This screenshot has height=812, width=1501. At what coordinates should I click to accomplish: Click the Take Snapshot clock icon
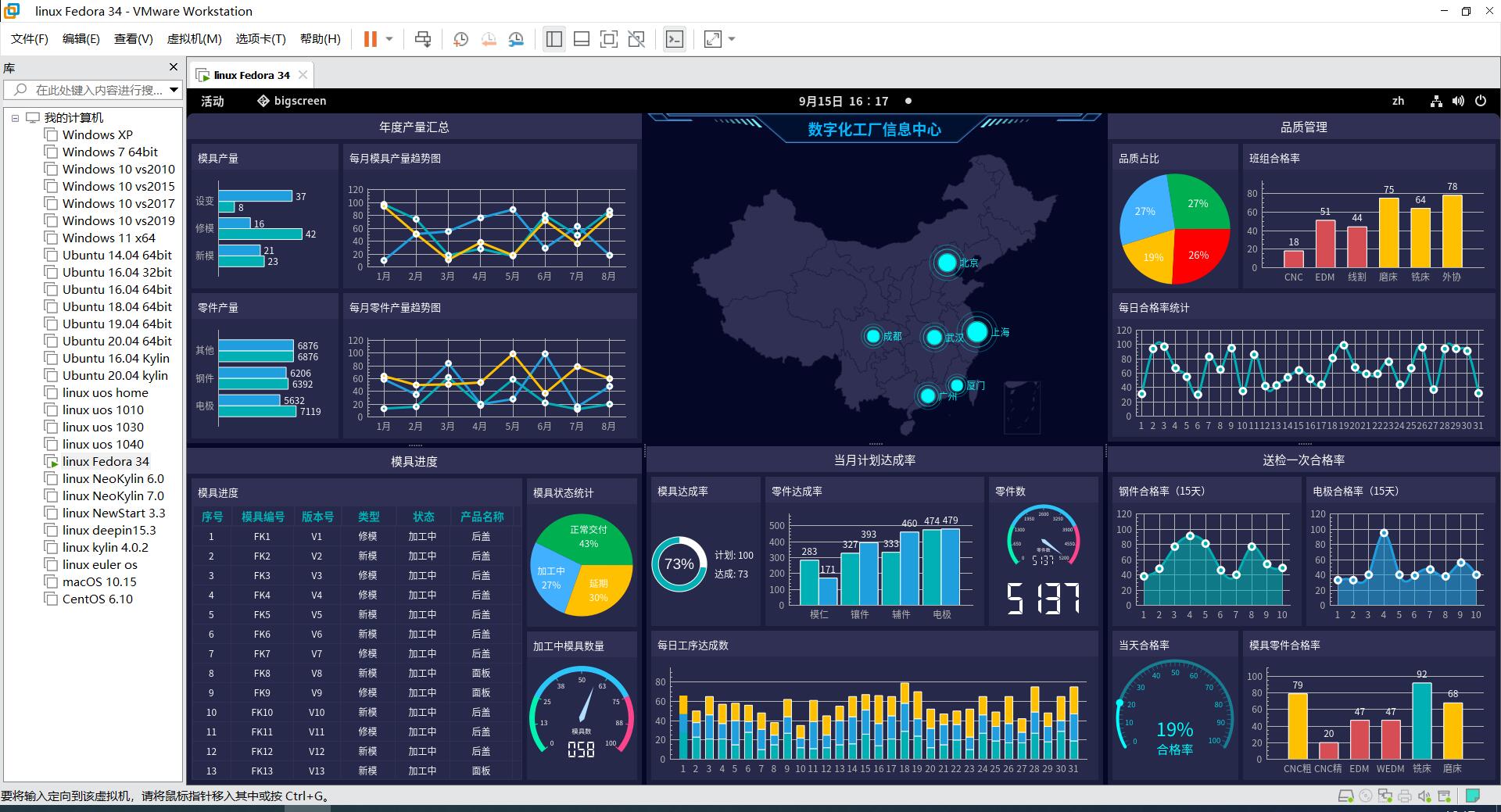click(x=460, y=39)
